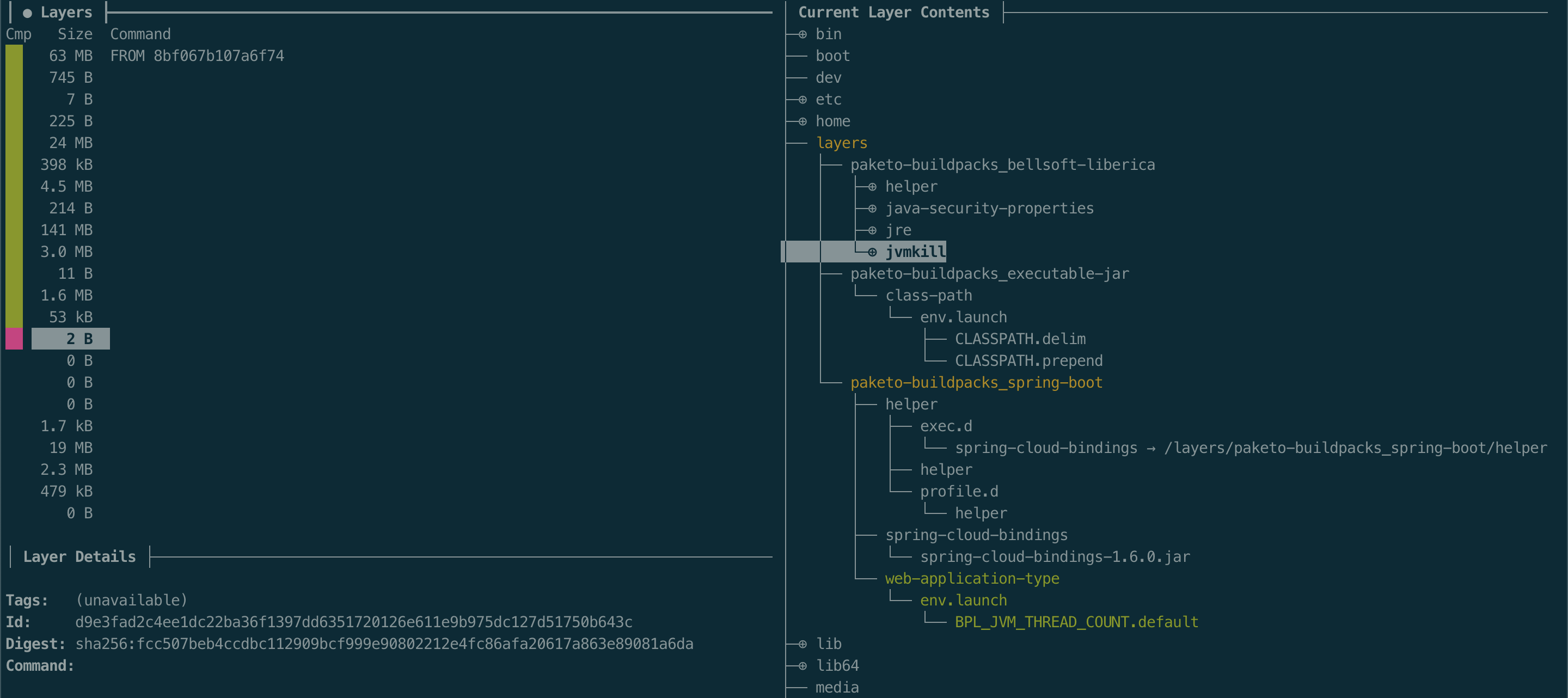Click the sha256 digest value
1568x698 pixels.
click(383, 644)
